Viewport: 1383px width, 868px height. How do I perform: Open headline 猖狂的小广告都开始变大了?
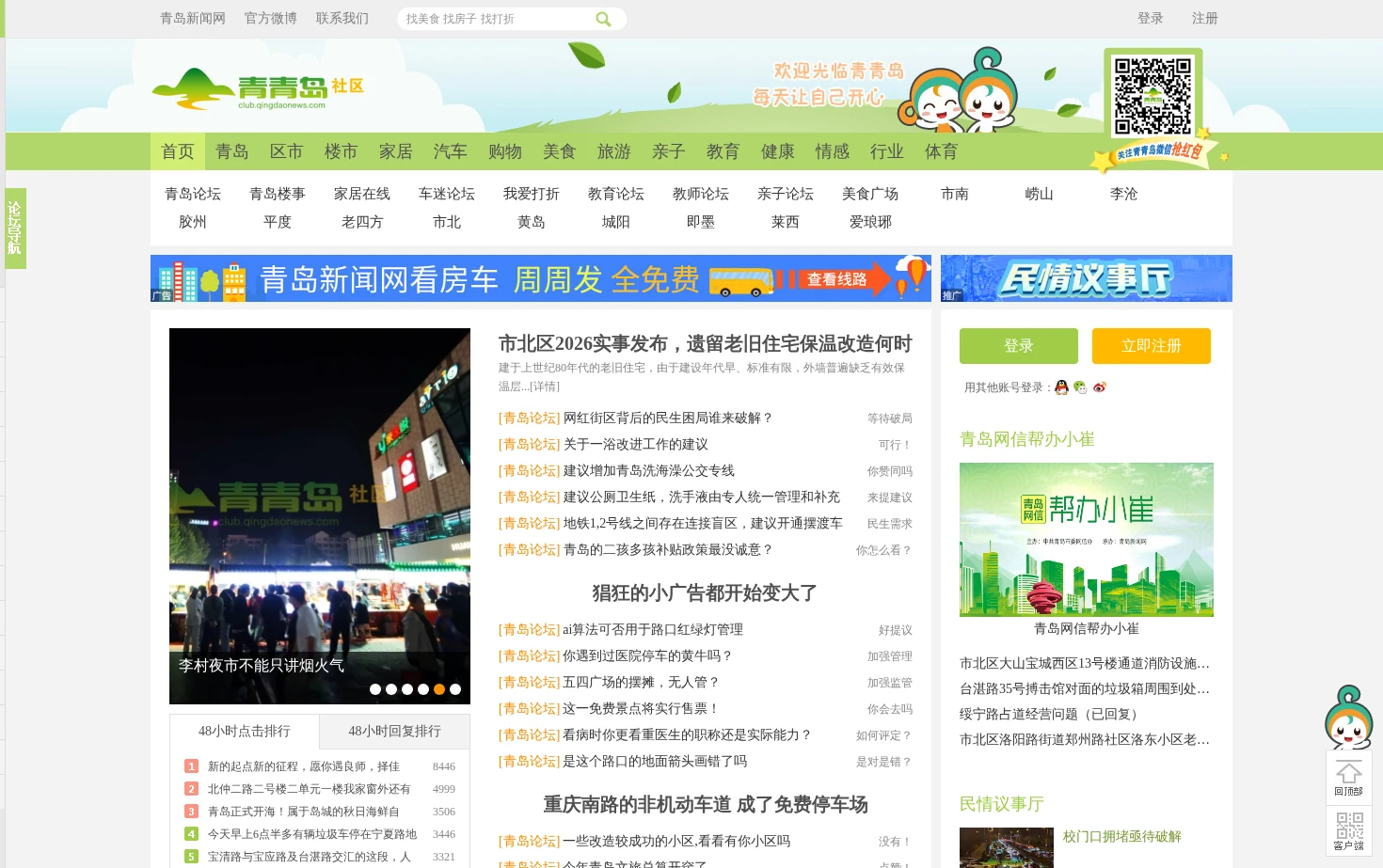[x=705, y=592]
